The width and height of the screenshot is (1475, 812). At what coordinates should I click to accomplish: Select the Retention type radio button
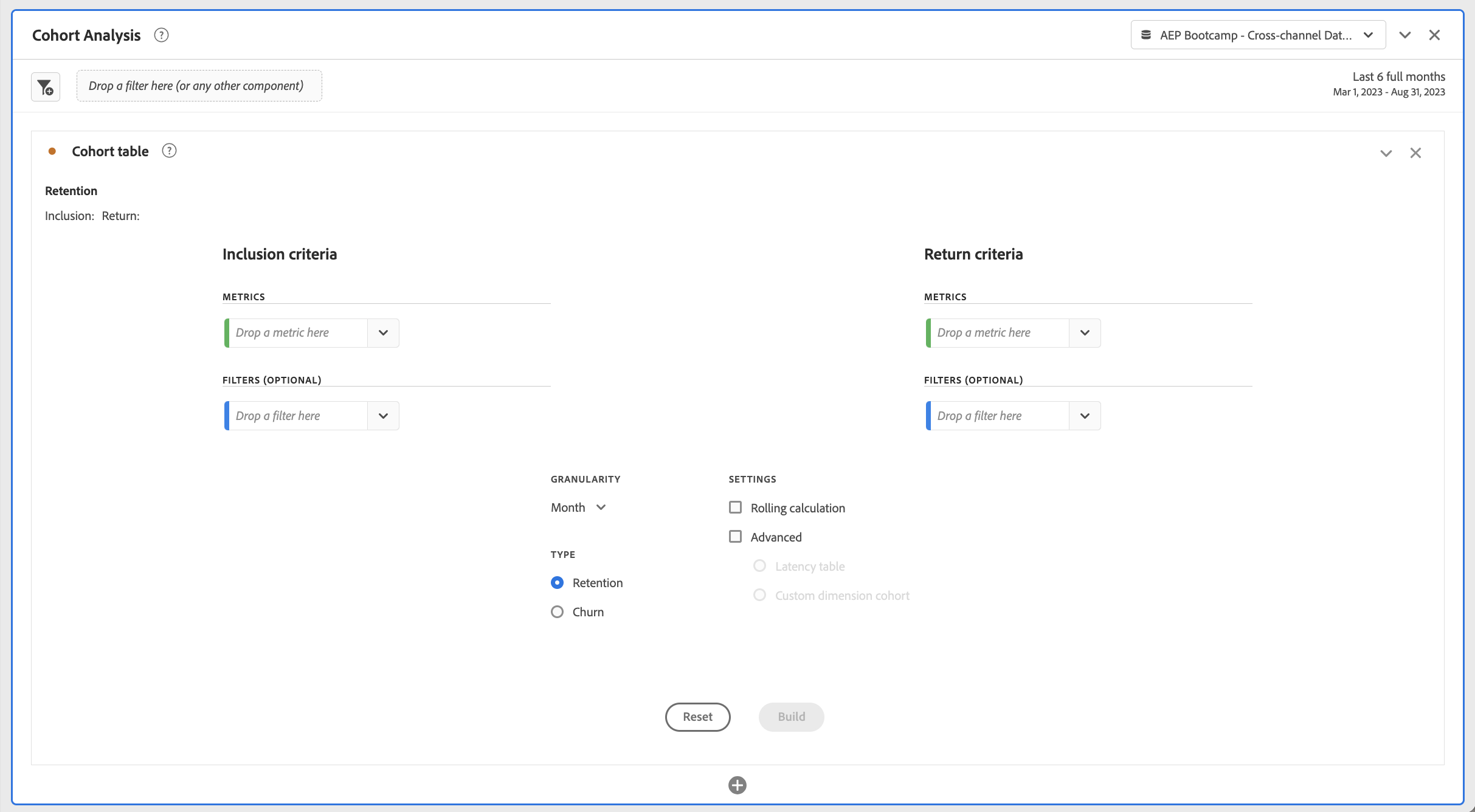click(557, 583)
